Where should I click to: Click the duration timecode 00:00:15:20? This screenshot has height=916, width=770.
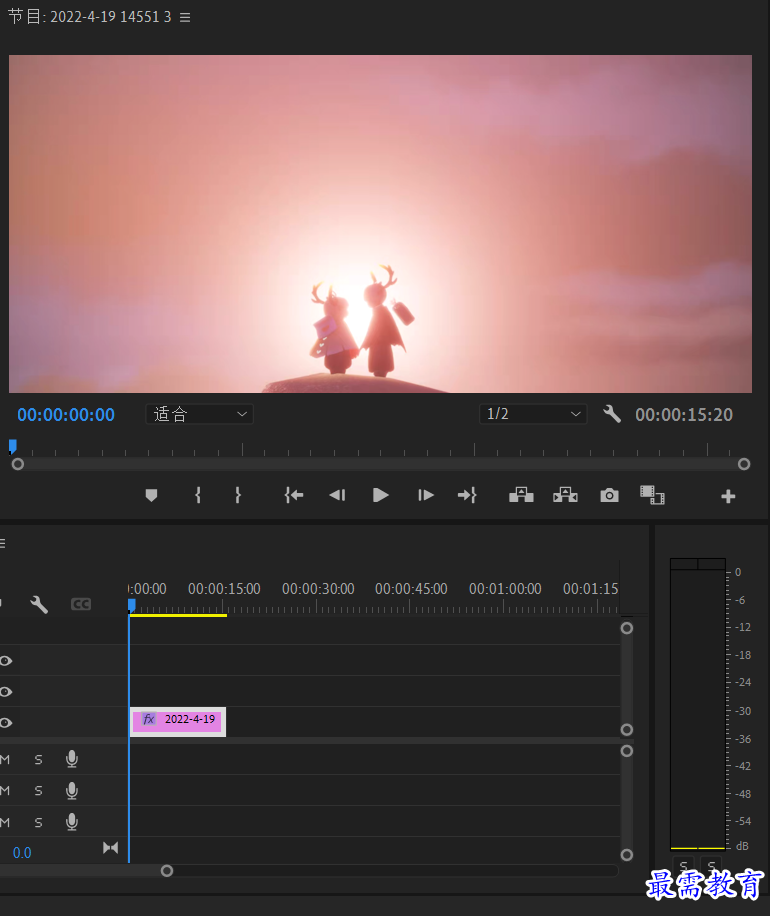pos(684,415)
